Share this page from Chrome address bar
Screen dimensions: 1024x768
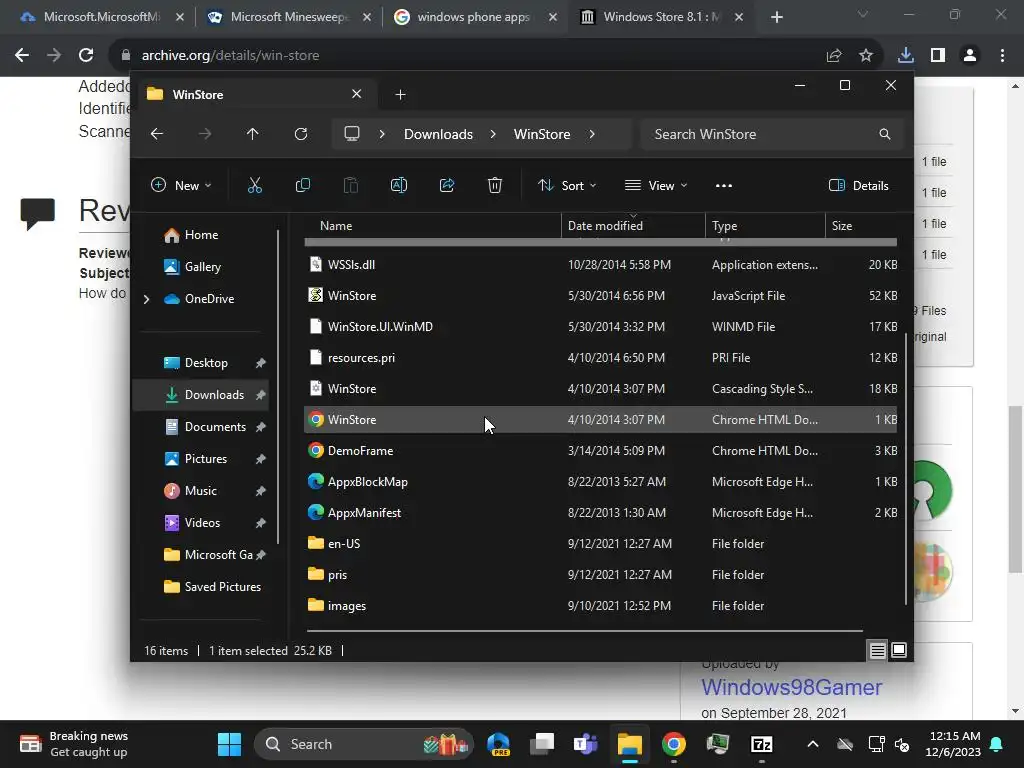[834, 56]
